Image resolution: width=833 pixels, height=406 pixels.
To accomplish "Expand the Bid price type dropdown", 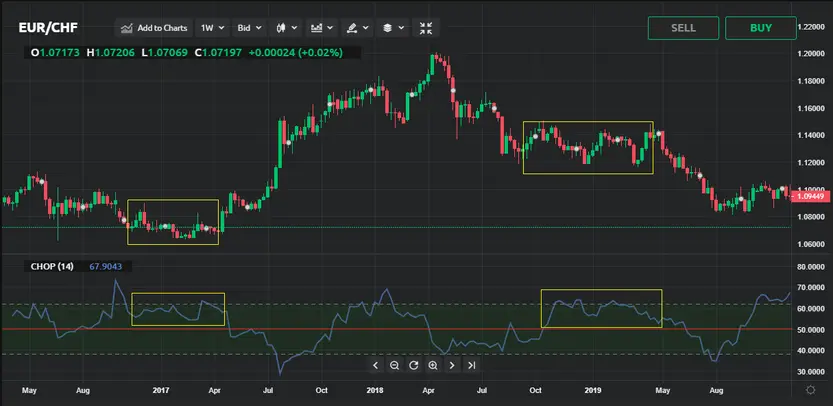I will [248, 28].
